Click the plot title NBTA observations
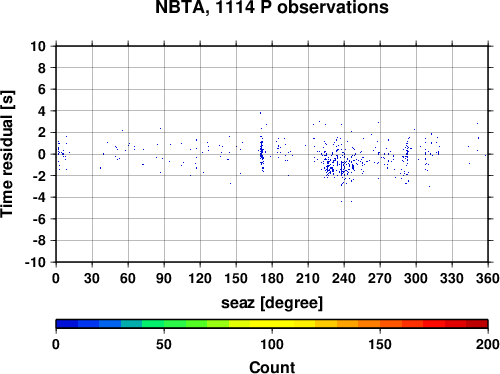 (272, 7)
